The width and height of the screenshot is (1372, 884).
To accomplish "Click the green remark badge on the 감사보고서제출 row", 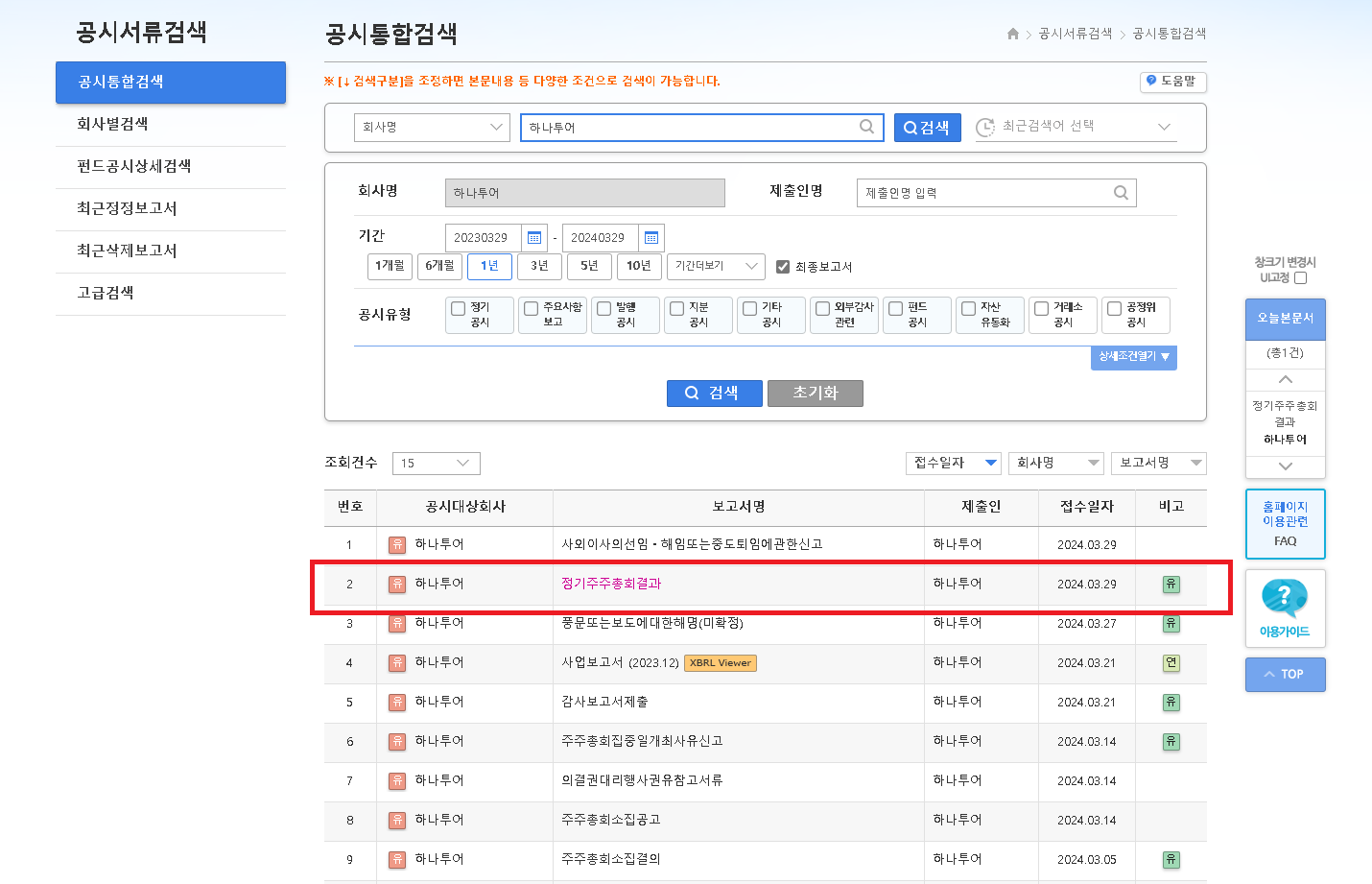I will pyautogui.click(x=1171, y=702).
